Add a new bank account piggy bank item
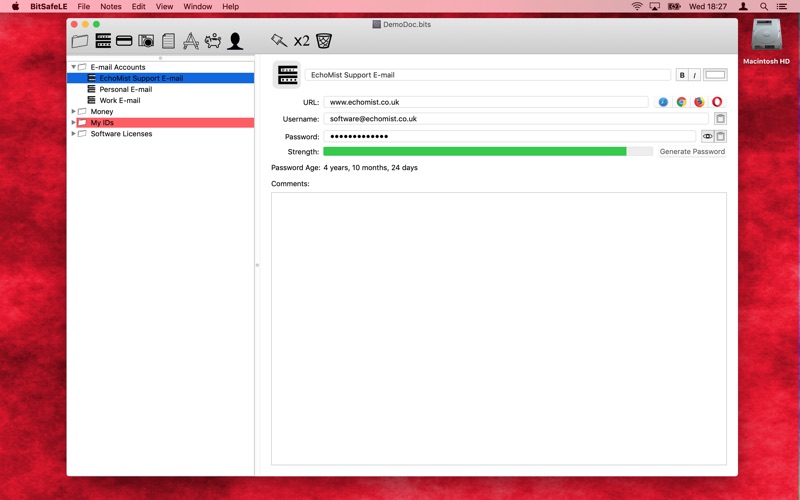 pyautogui.click(x=213, y=41)
